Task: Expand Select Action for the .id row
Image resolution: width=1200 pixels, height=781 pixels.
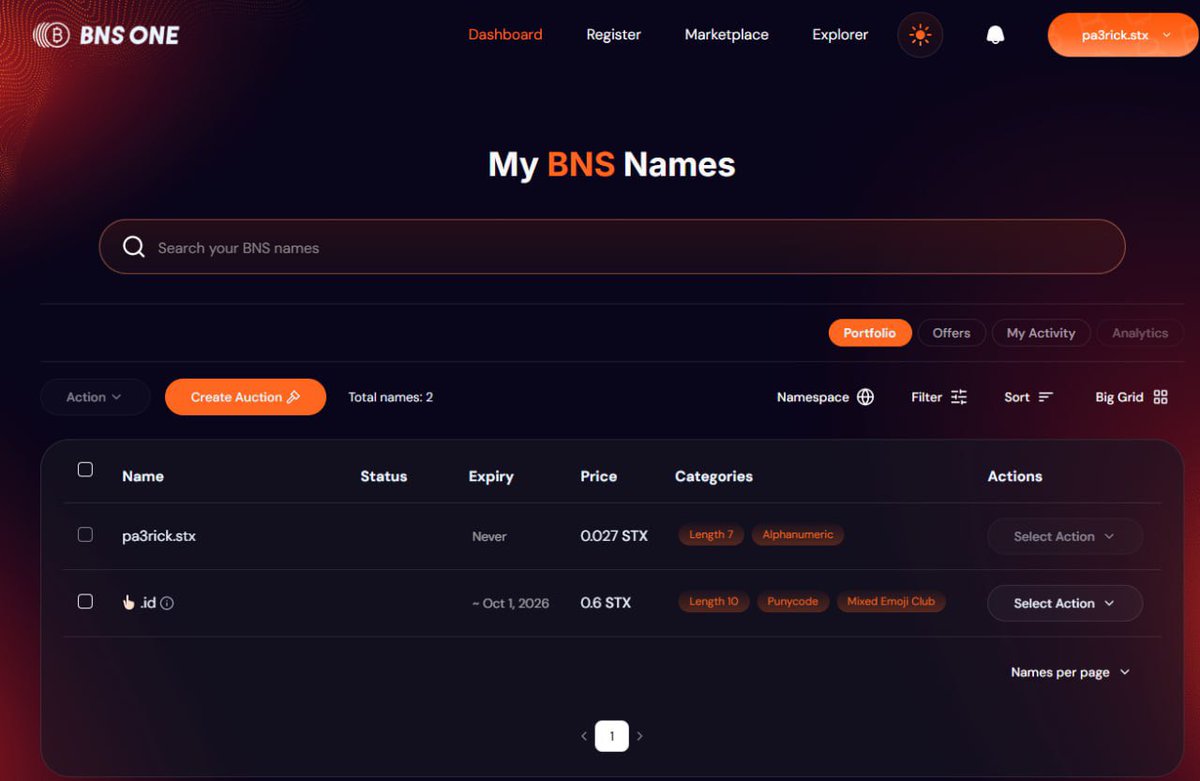Action: tap(1064, 603)
